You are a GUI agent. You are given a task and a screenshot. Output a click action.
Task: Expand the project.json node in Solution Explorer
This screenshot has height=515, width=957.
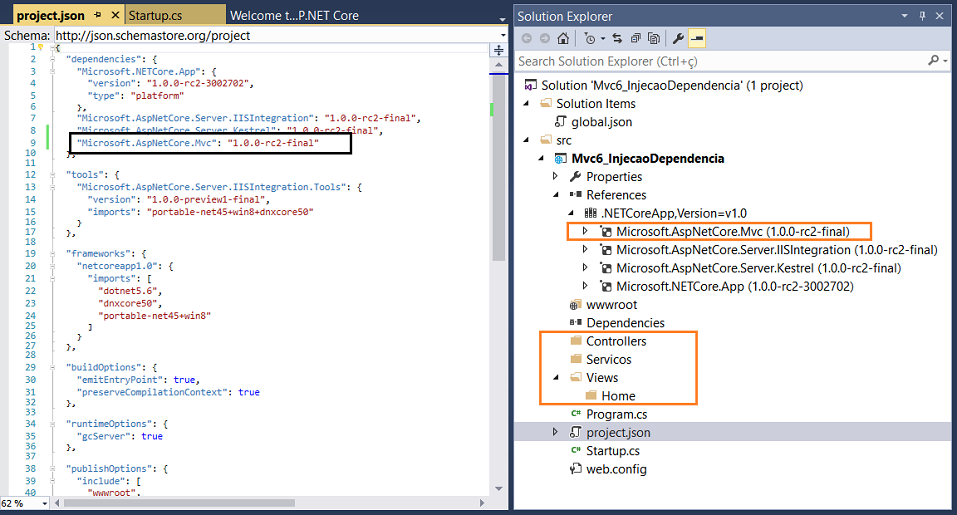coord(555,432)
